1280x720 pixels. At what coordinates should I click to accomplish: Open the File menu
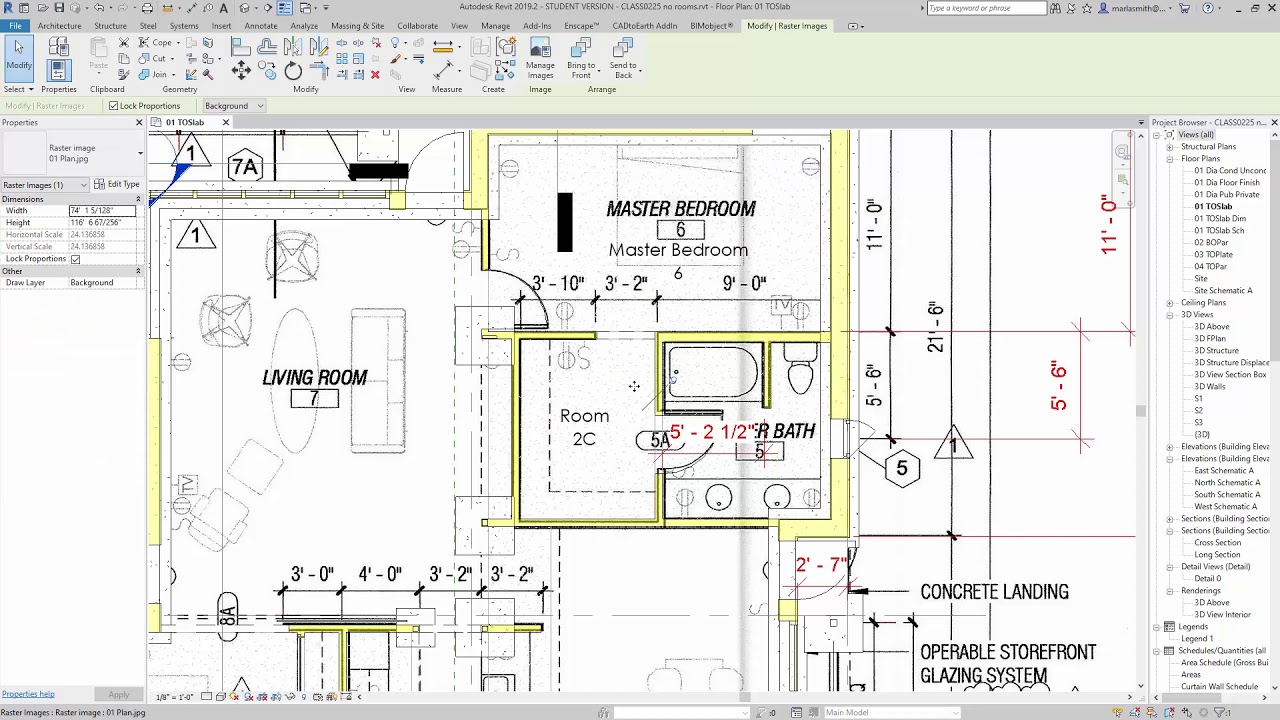[15, 26]
